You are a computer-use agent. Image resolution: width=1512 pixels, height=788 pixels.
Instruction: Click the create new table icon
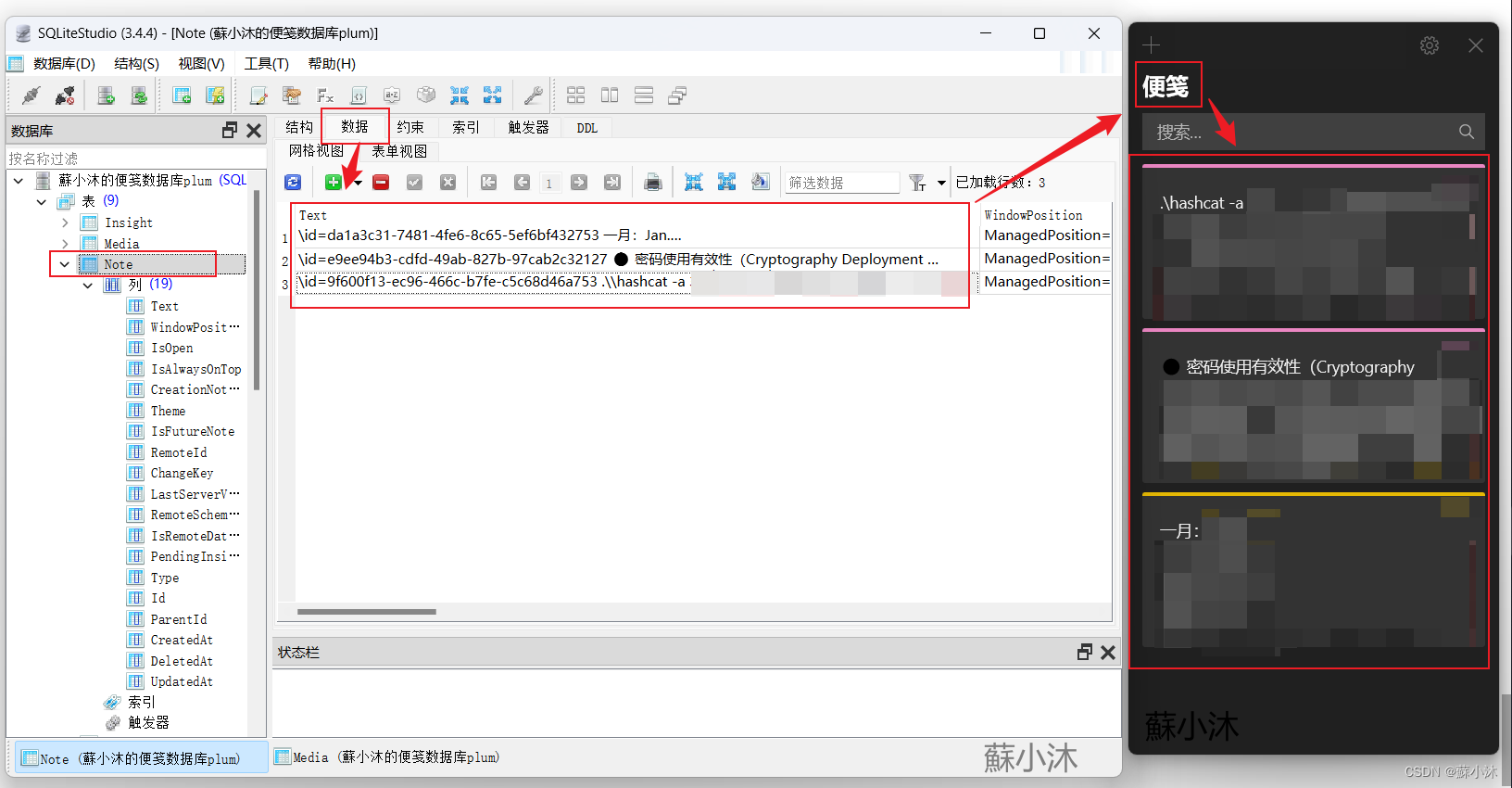[182, 95]
